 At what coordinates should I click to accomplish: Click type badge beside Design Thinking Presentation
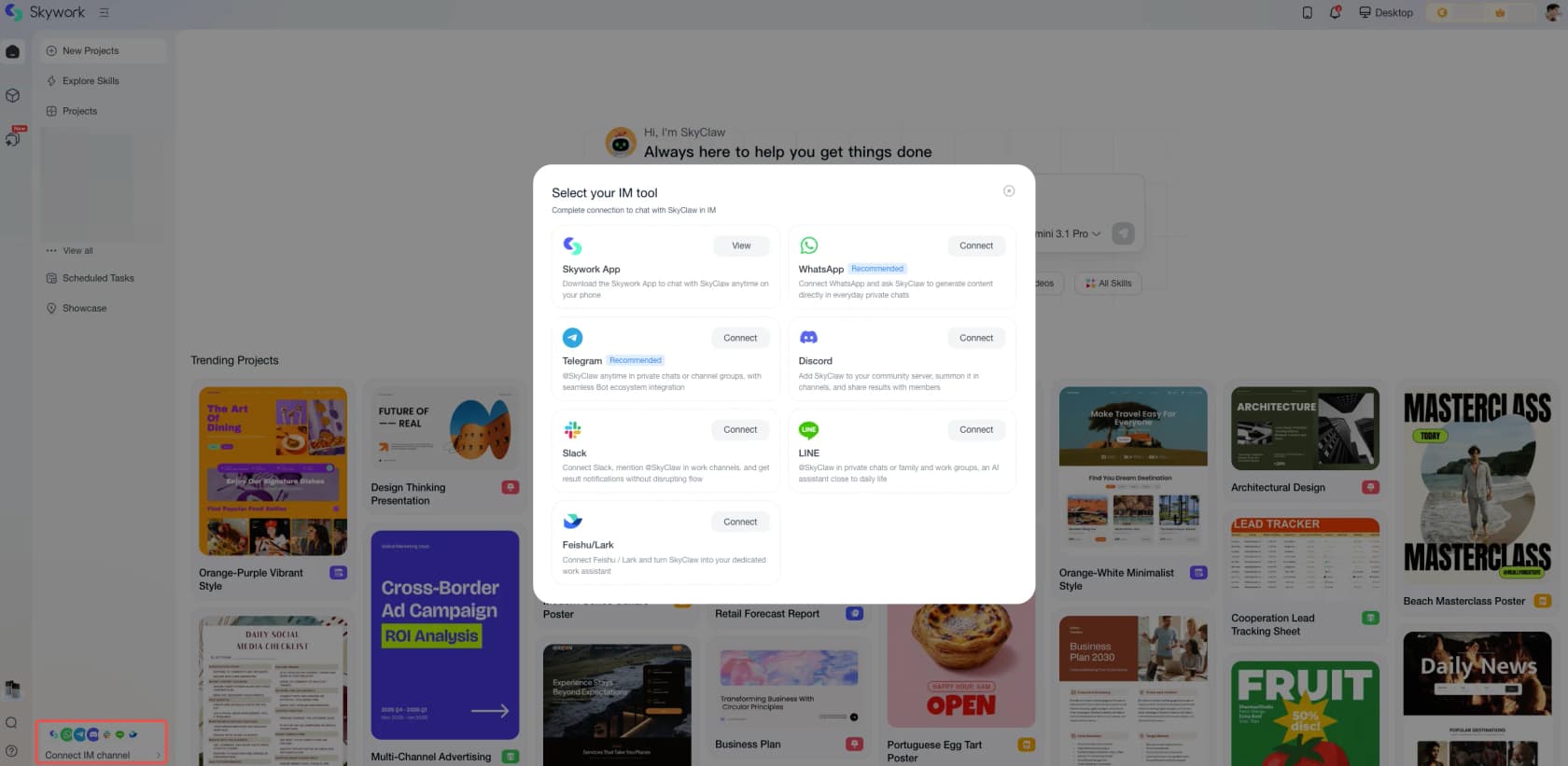[511, 487]
